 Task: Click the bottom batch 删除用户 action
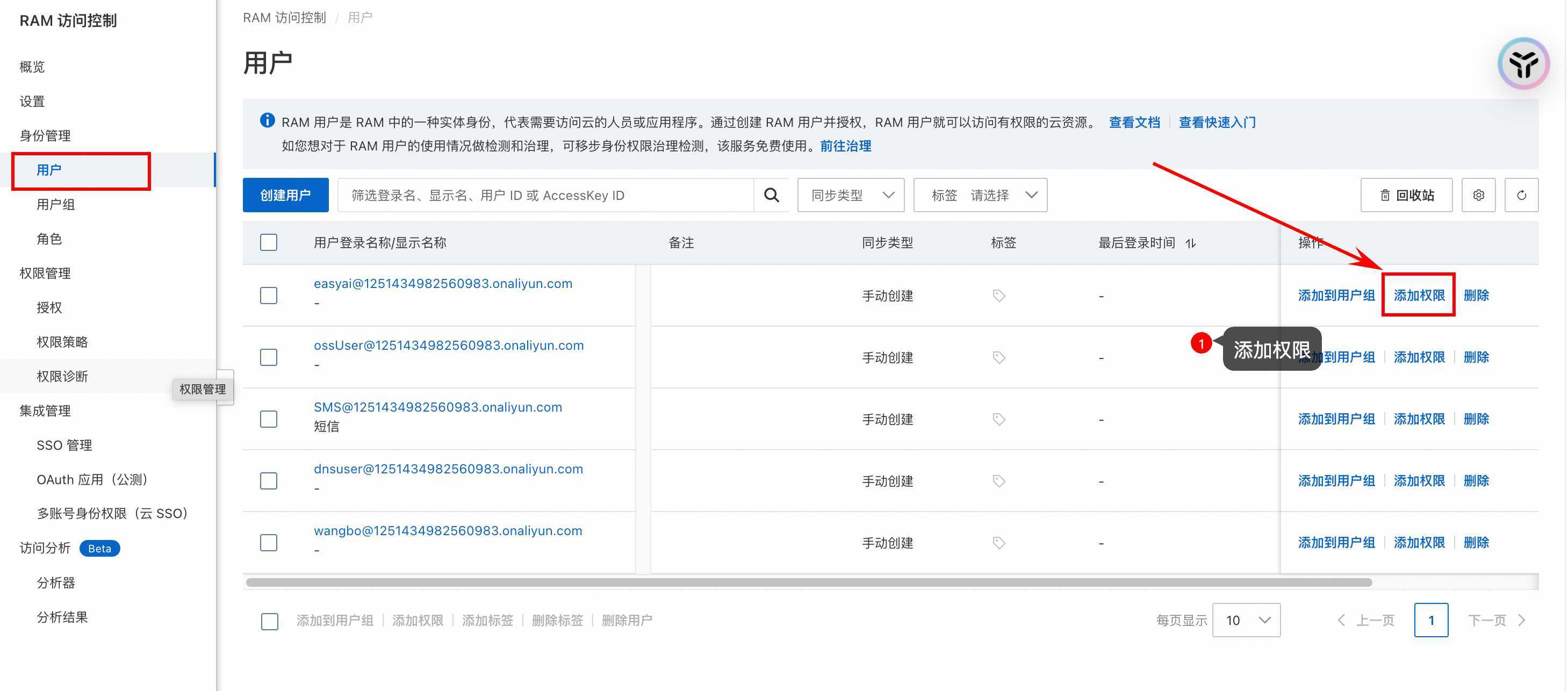click(x=627, y=621)
